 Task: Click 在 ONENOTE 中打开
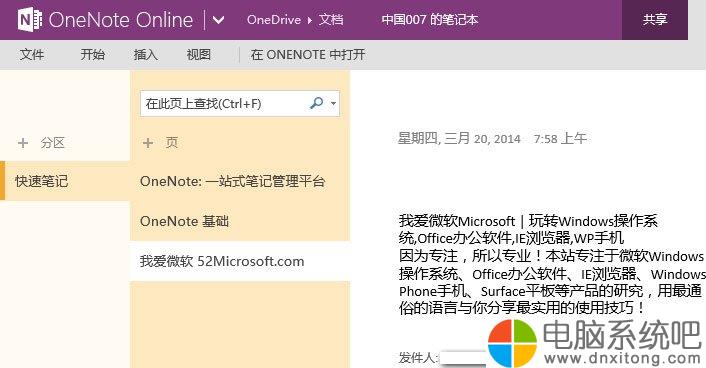308,55
